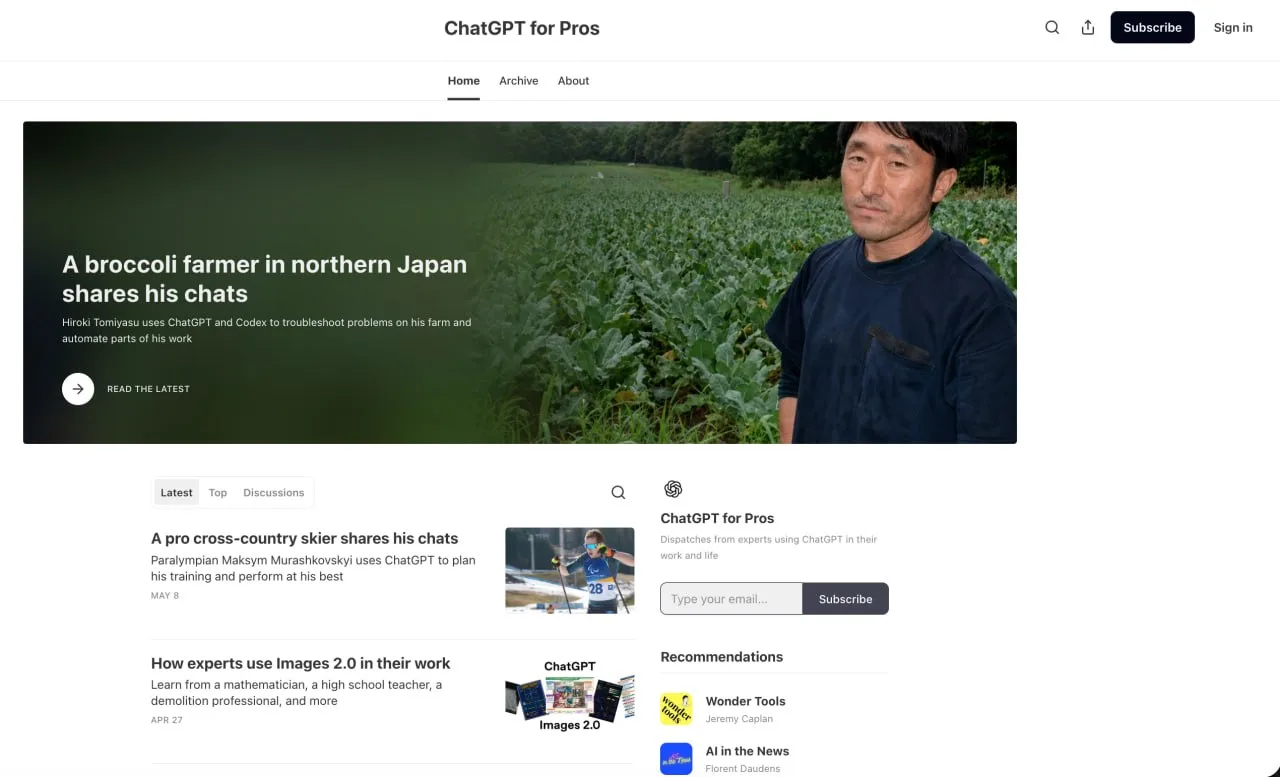The height and width of the screenshot is (777, 1280).
Task: Open the About tab
Action: tap(574, 81)
